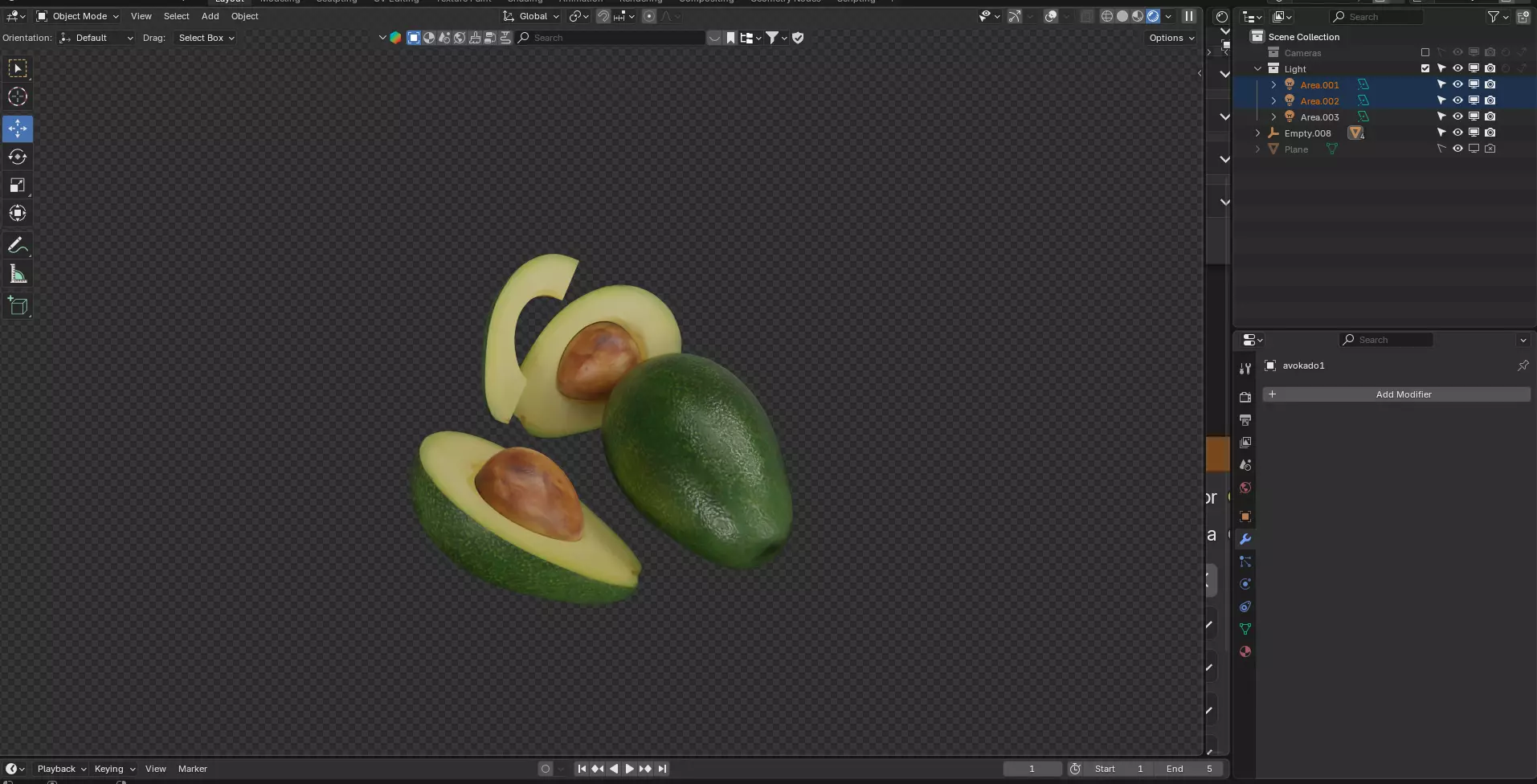Expand the Empty.008 tree item
Image resolution: width=1537 pixels, height=784 pixels.
point(1257,133)
